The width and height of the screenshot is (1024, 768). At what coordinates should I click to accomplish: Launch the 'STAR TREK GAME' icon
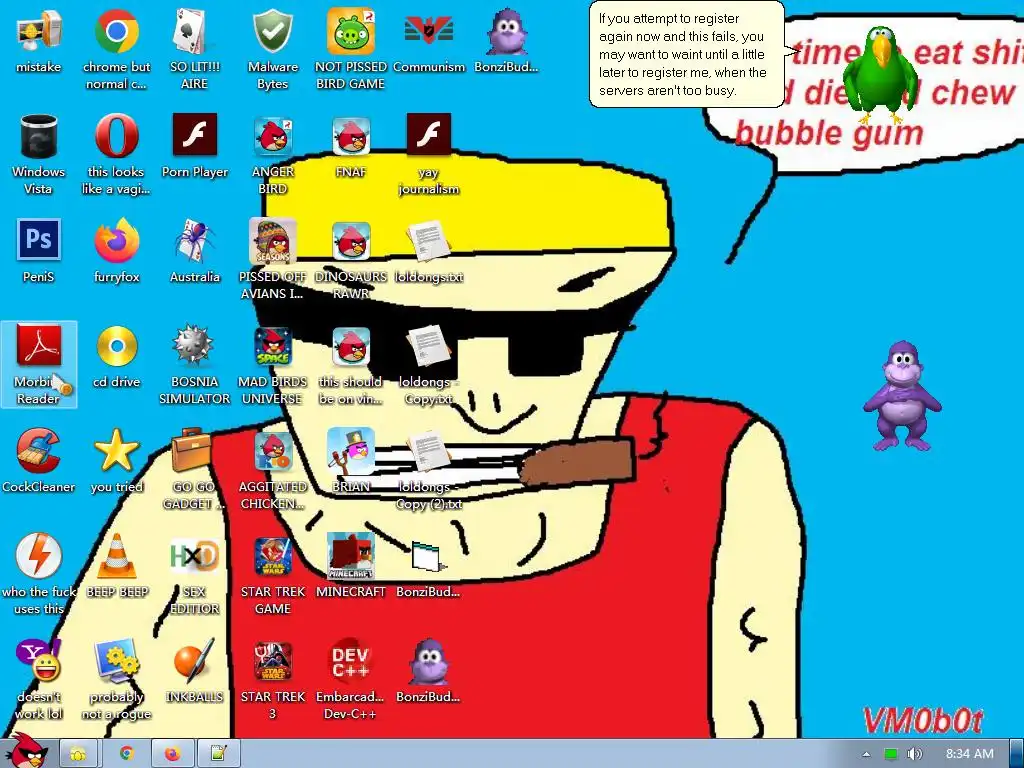272,575
